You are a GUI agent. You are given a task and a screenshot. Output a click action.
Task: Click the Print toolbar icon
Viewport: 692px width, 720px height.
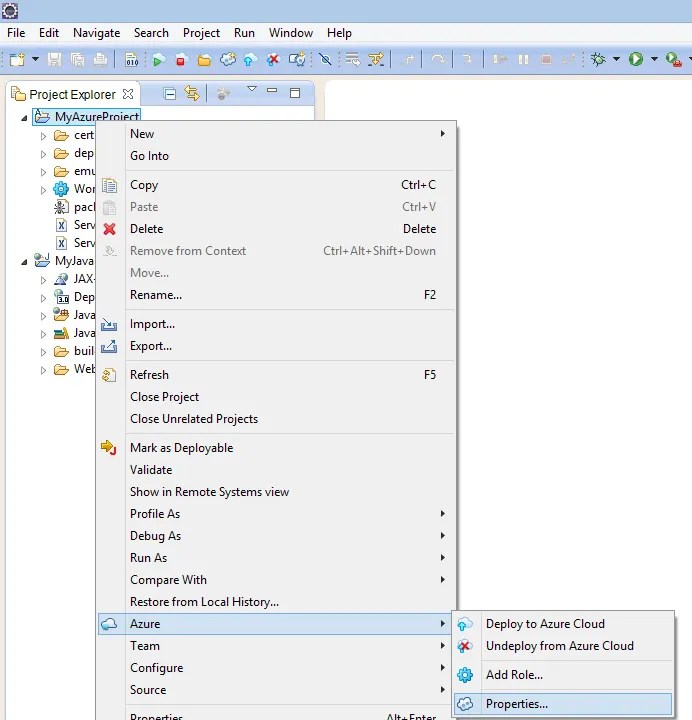[100, 59]
